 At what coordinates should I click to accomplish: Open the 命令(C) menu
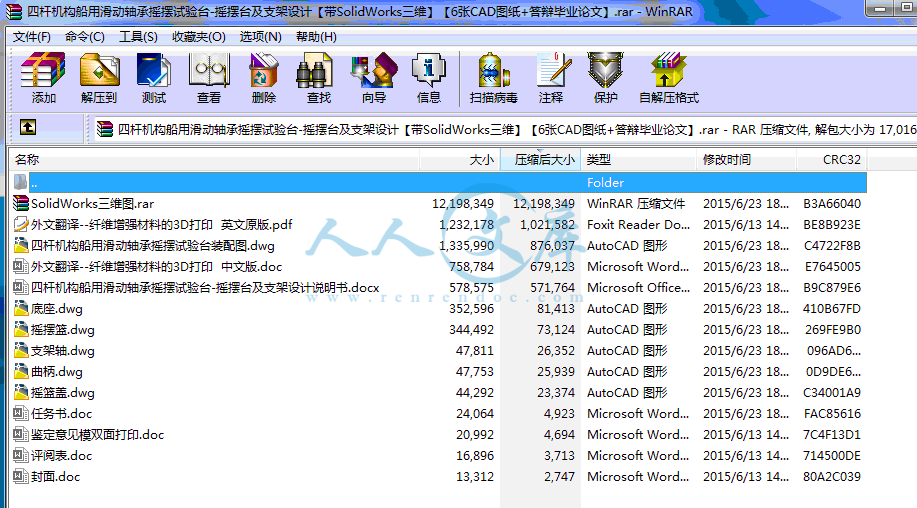85,37
